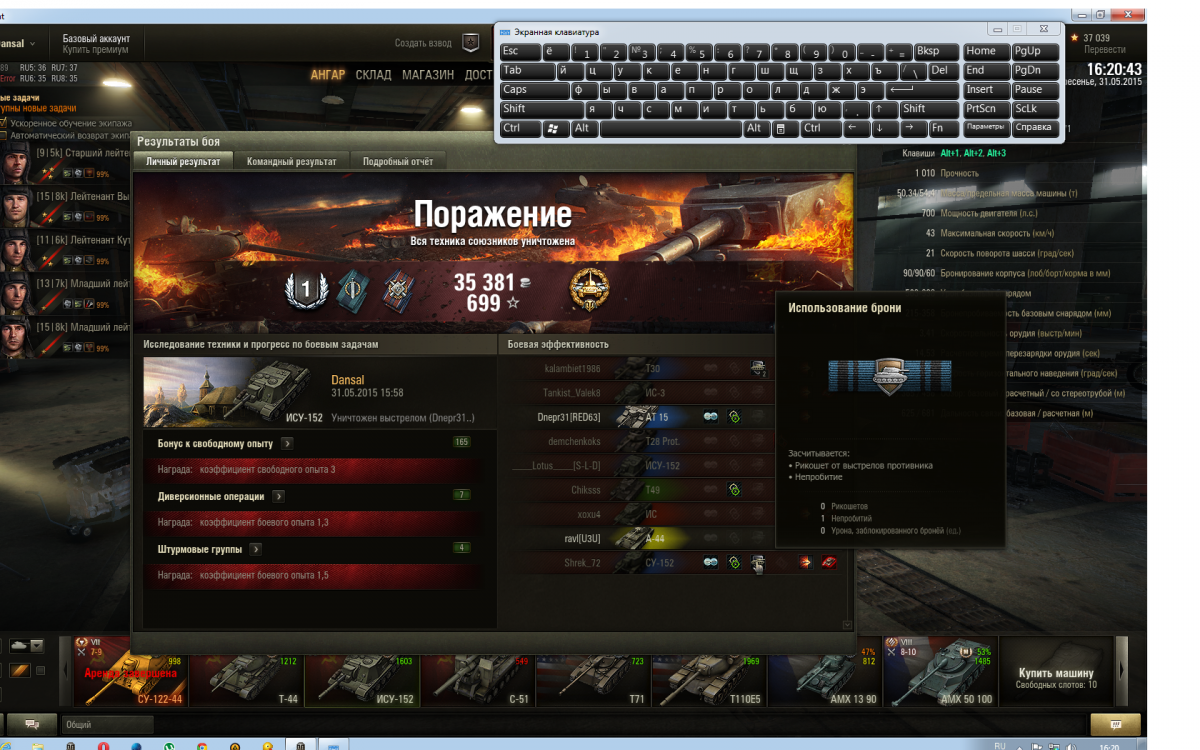
Task: Click Перевести gold conversion link
Action: click(1104, 49)
